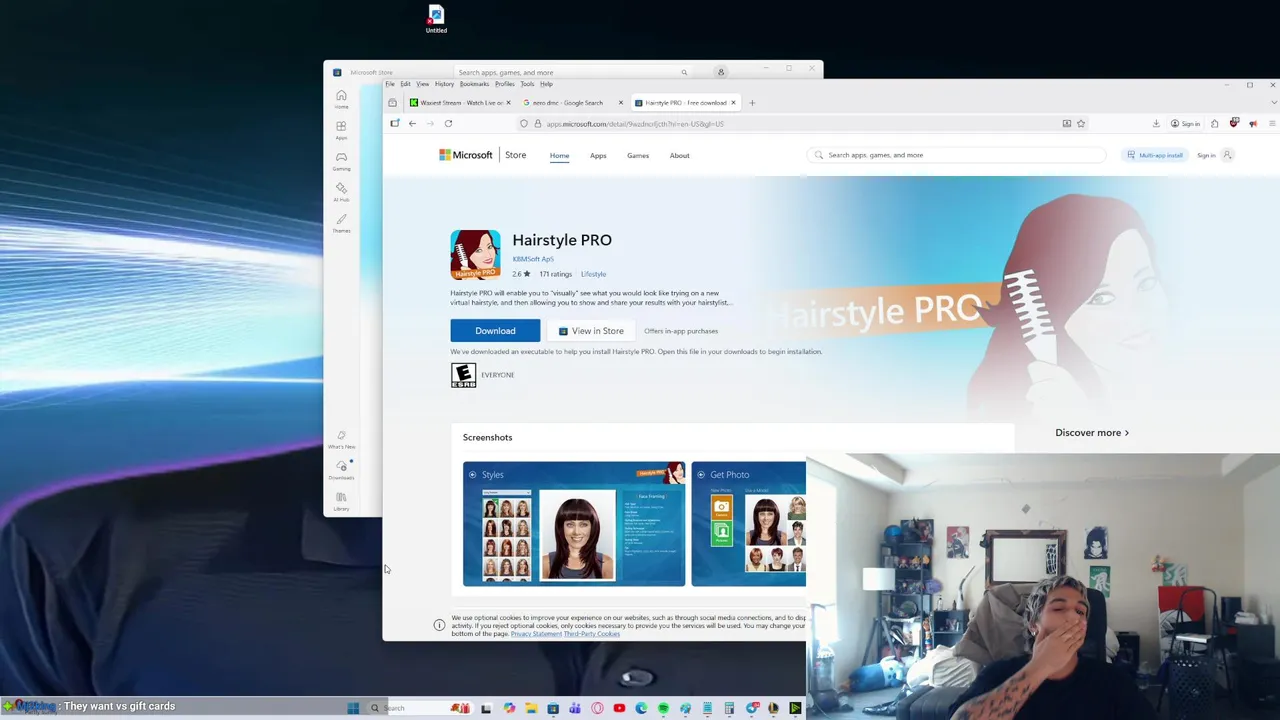This screenshot has width=1280, height=720.
Task: Open AI Hub in Microsoft Store app sidebar
Action: click(341, 192)
